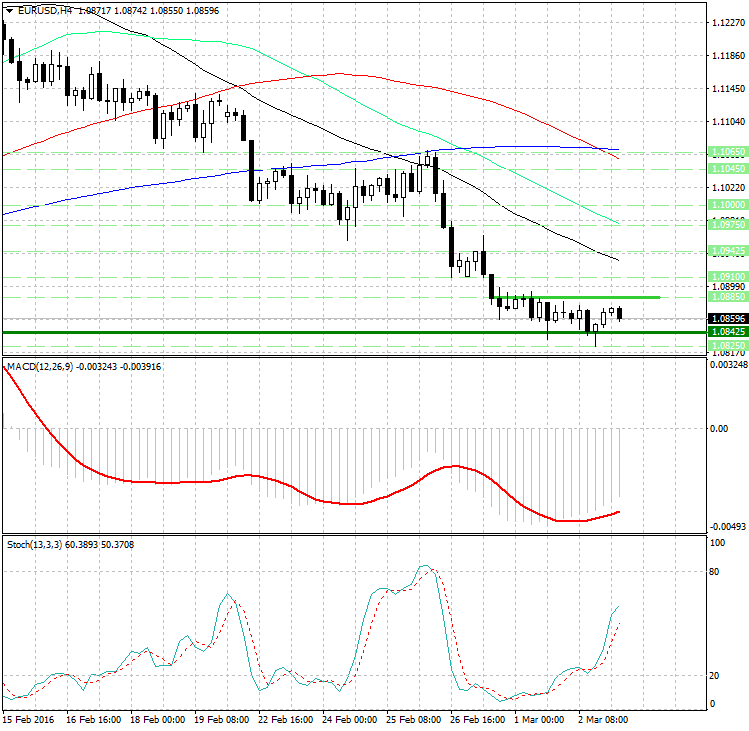The width and height of the screenshot is (749, 731).
Task: Click the 80 level on Stochastic scale
Action: 716,572
